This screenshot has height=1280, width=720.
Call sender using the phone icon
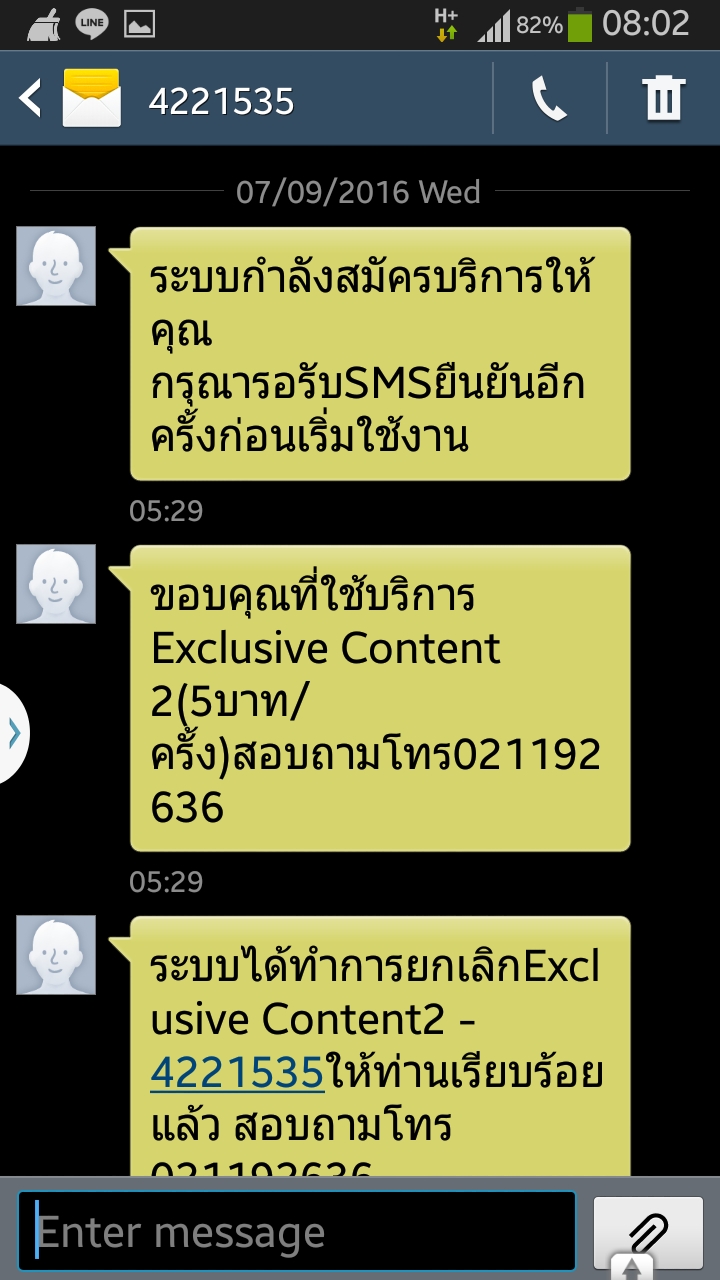click(550, 99)
